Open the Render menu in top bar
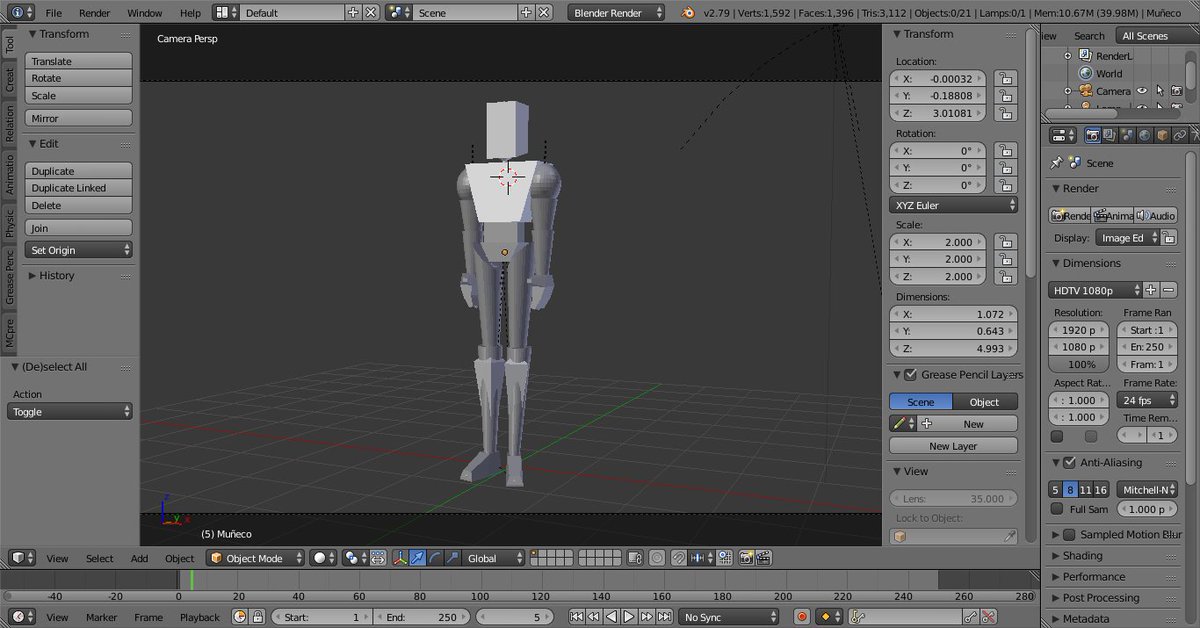 pyautogui.click(x=94, y=13)
